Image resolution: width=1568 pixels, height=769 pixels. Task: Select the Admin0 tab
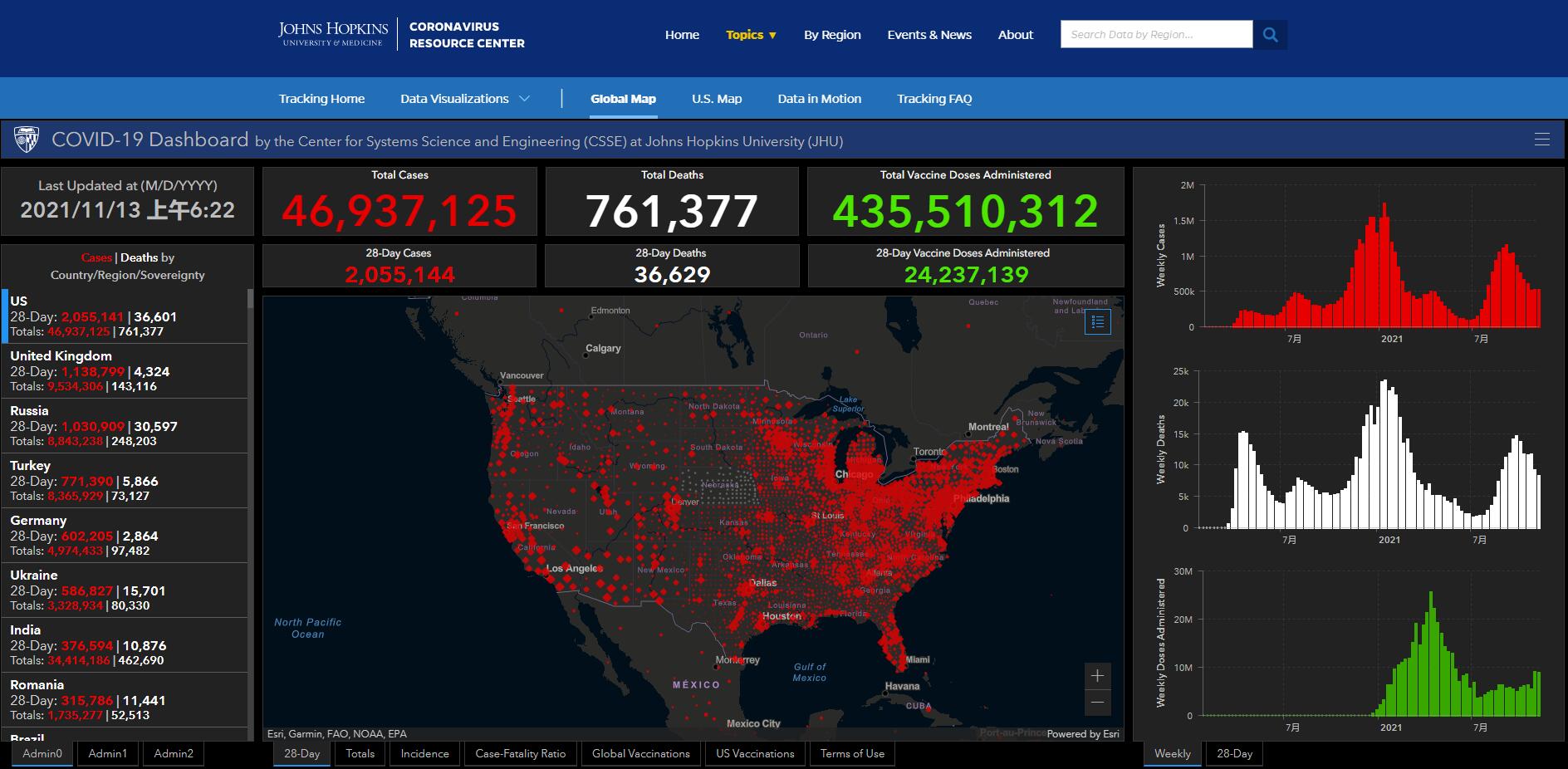tap(42, 754)
